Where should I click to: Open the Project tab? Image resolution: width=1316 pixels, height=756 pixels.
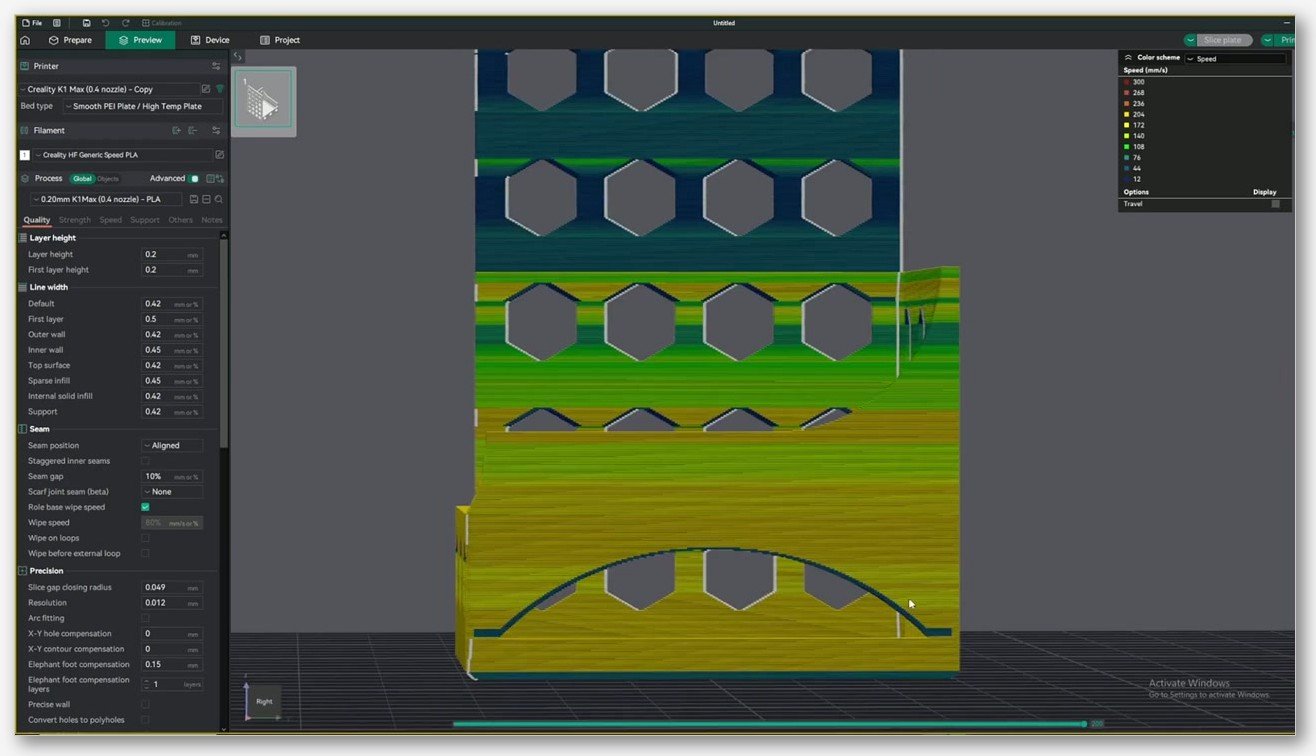point(279,40)
